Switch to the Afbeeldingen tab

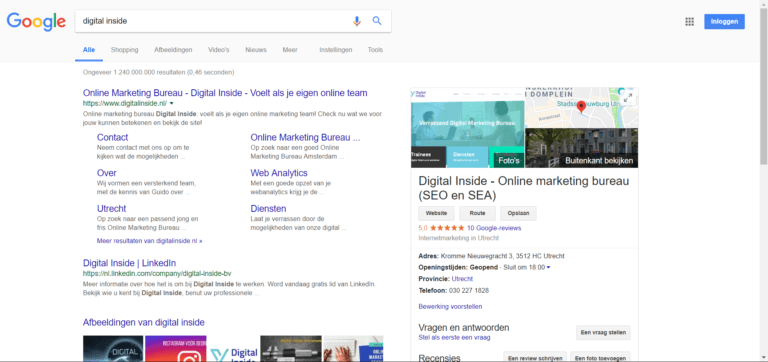pos(173,50)
